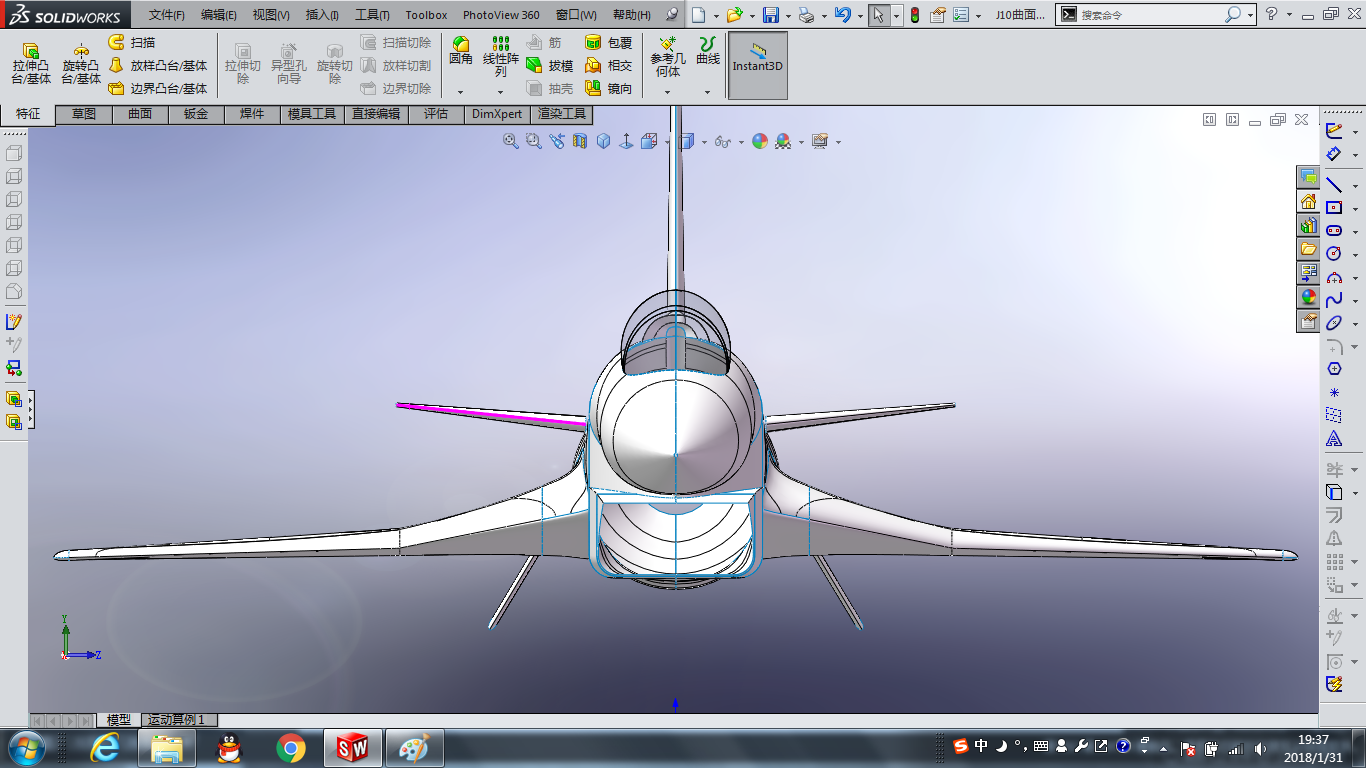Click the Apply Scene icon

[x=783, y=142]
